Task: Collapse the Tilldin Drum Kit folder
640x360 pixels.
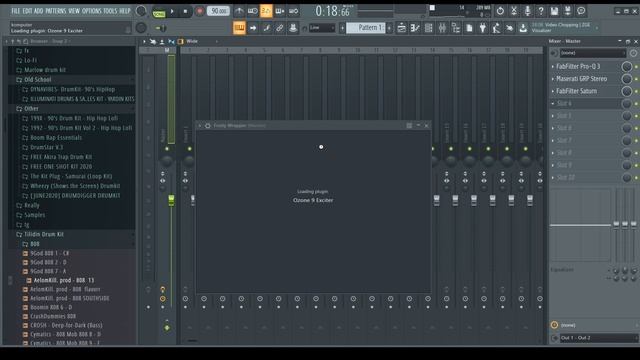Action: (44, 234)
